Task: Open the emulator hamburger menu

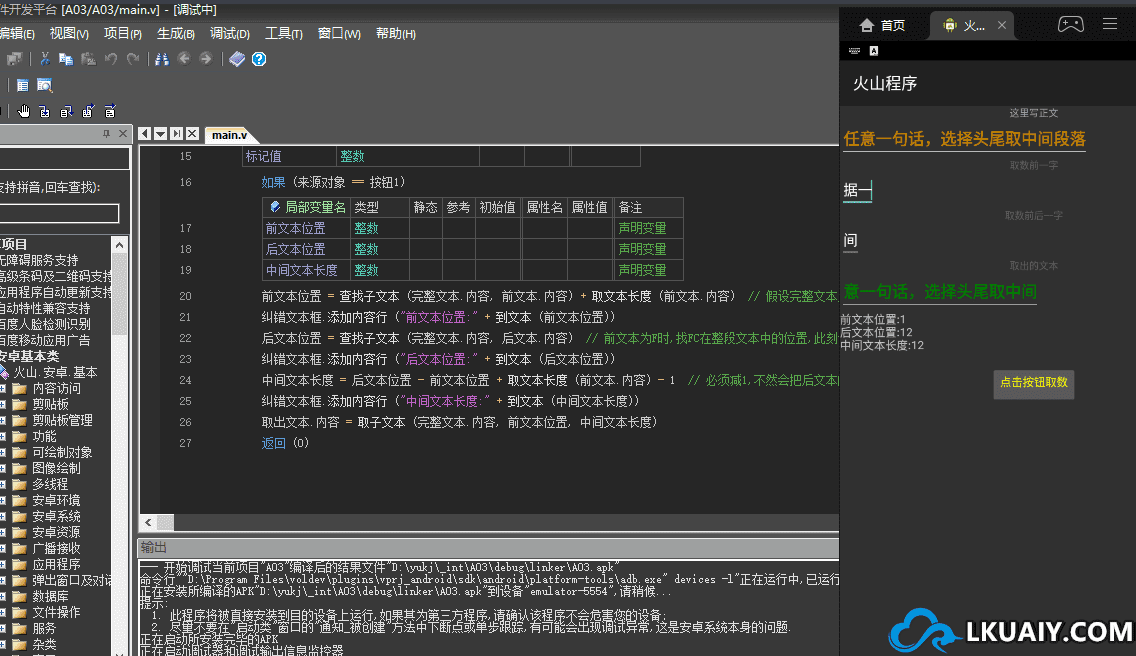Action: tap(1110, 24)
